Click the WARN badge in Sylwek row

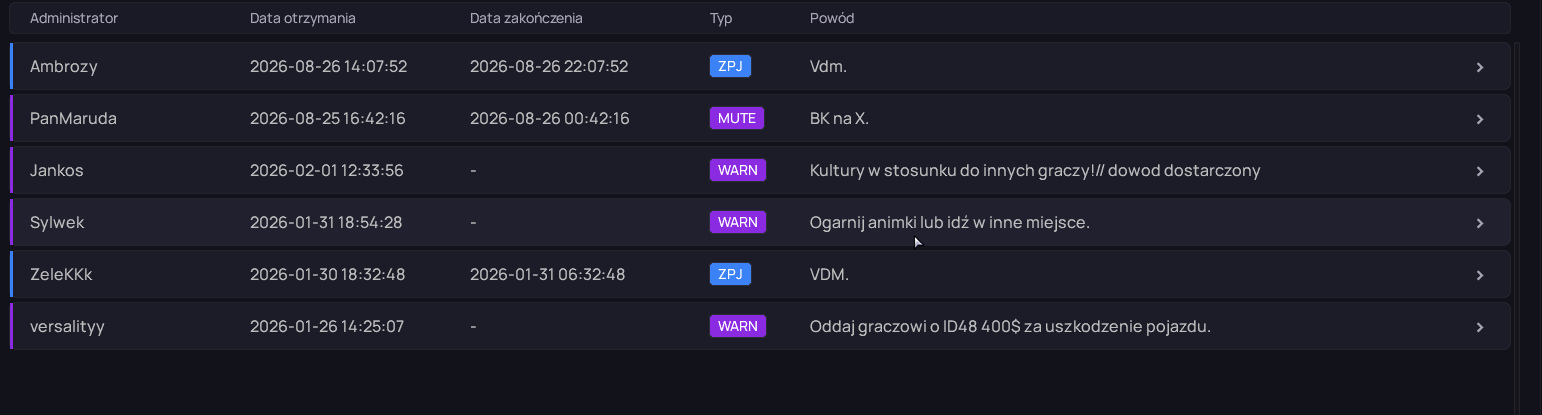[738, 222]
